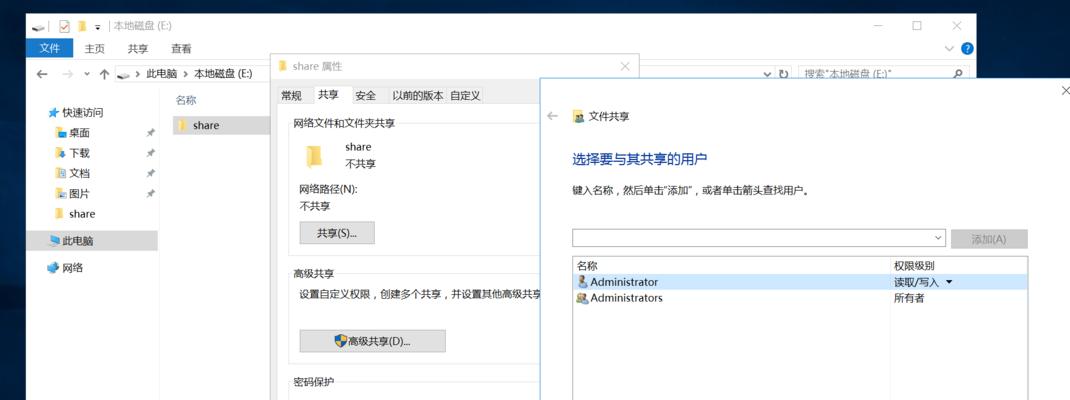Switch to 以前的版本 tab

coord(418,96)
